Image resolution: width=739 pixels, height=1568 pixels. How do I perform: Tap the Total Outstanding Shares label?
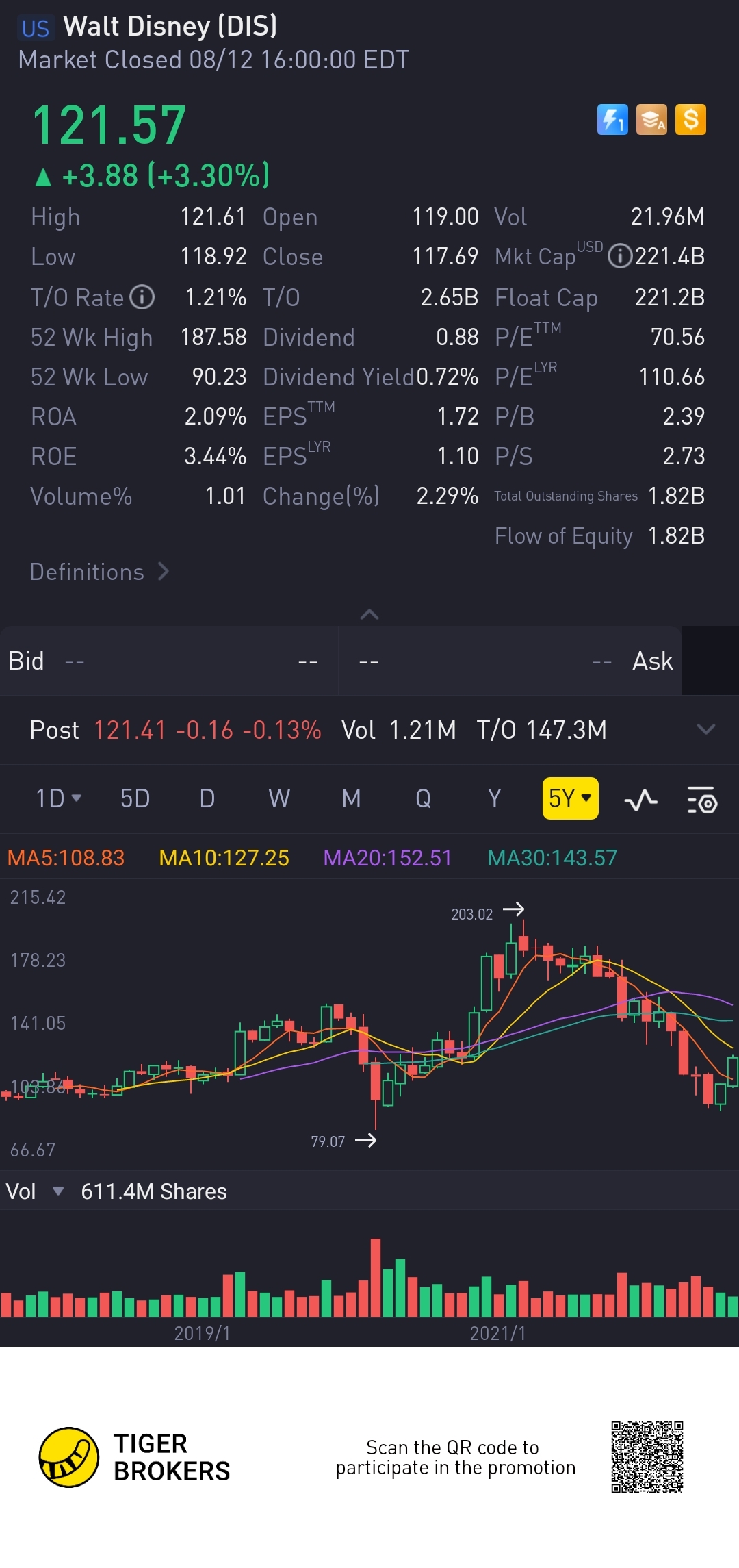[x=566, y=496]
